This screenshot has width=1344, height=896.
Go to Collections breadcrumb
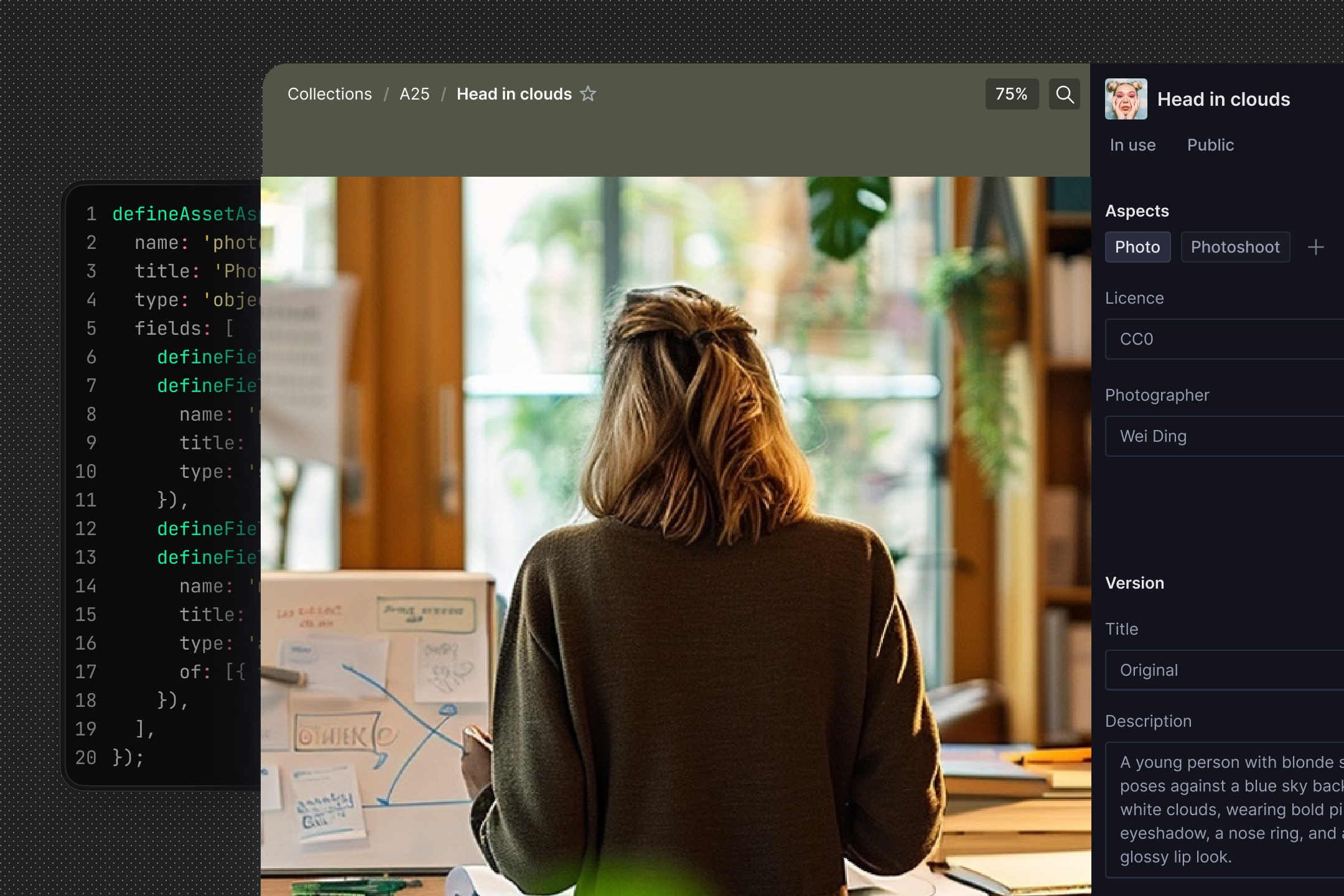pyautogui.click(x=329, y=94)
